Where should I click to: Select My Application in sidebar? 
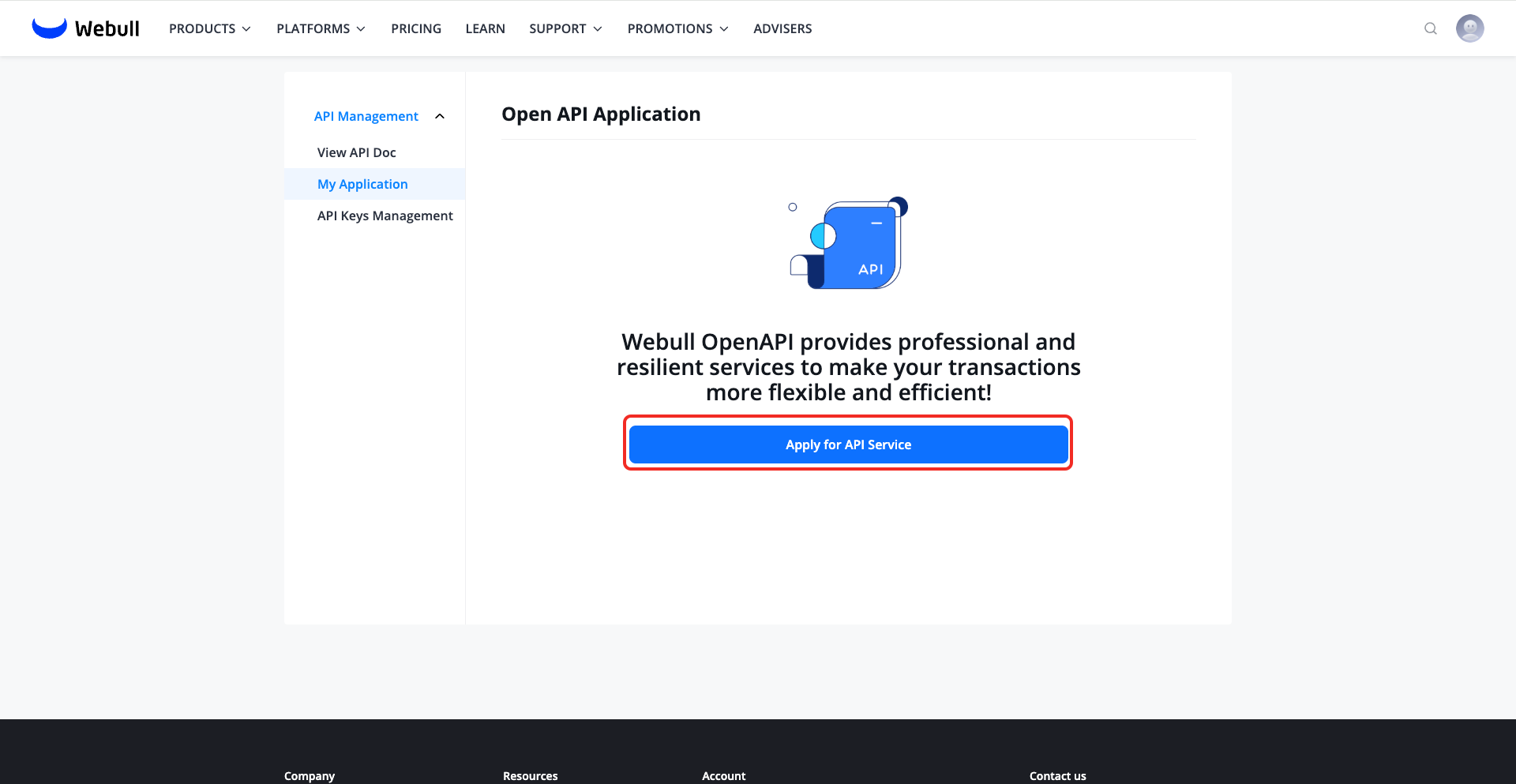(374, 184)
